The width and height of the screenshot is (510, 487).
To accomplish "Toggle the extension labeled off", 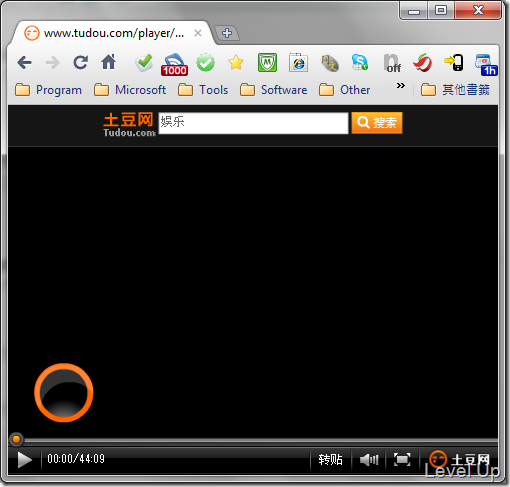I will tap(392, 63).
